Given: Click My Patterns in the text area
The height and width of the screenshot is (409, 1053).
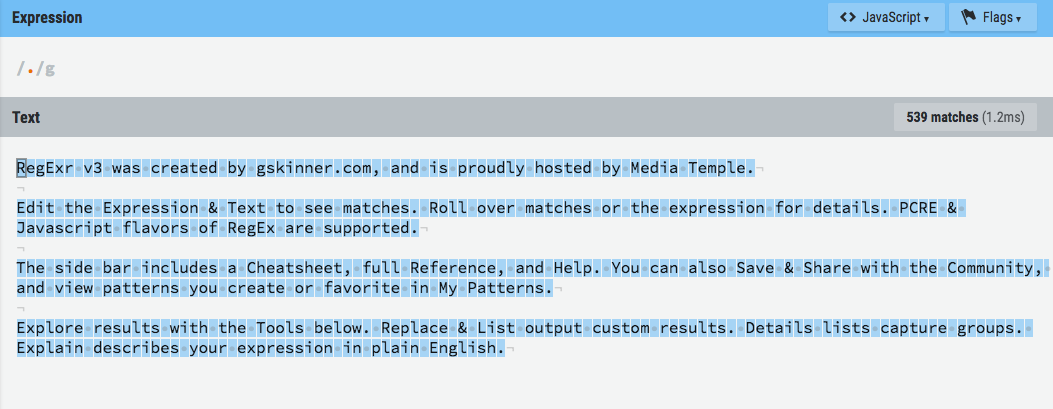Looking at the screenshot, I should coord(494,288).
